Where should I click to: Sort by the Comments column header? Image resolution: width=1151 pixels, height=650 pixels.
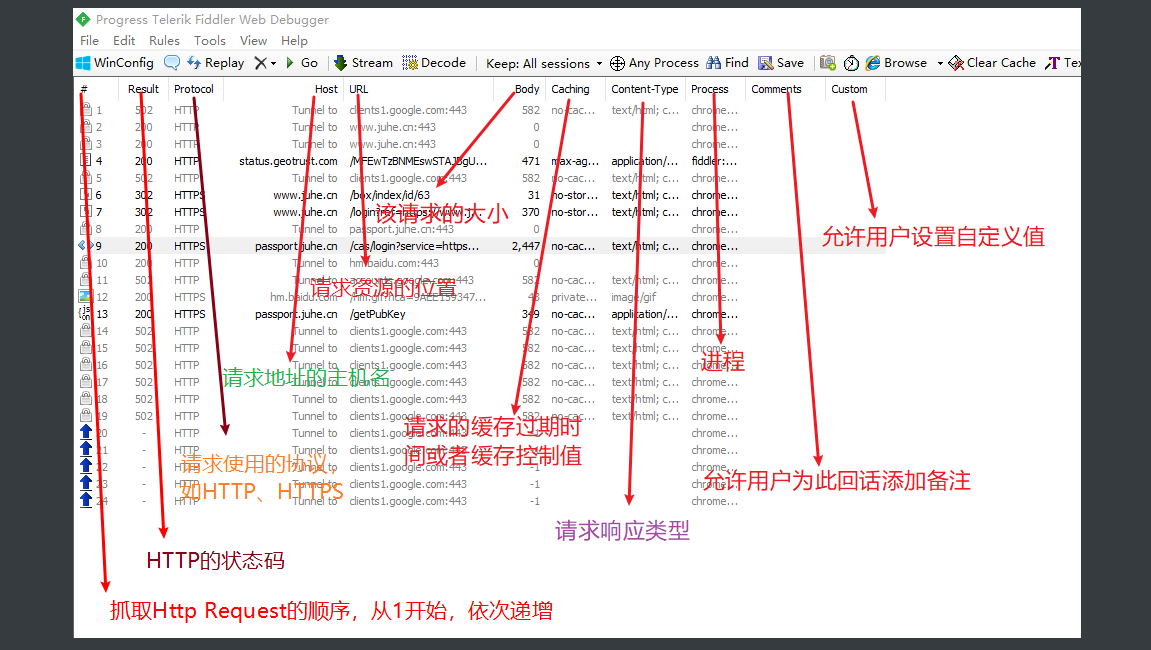785,89
